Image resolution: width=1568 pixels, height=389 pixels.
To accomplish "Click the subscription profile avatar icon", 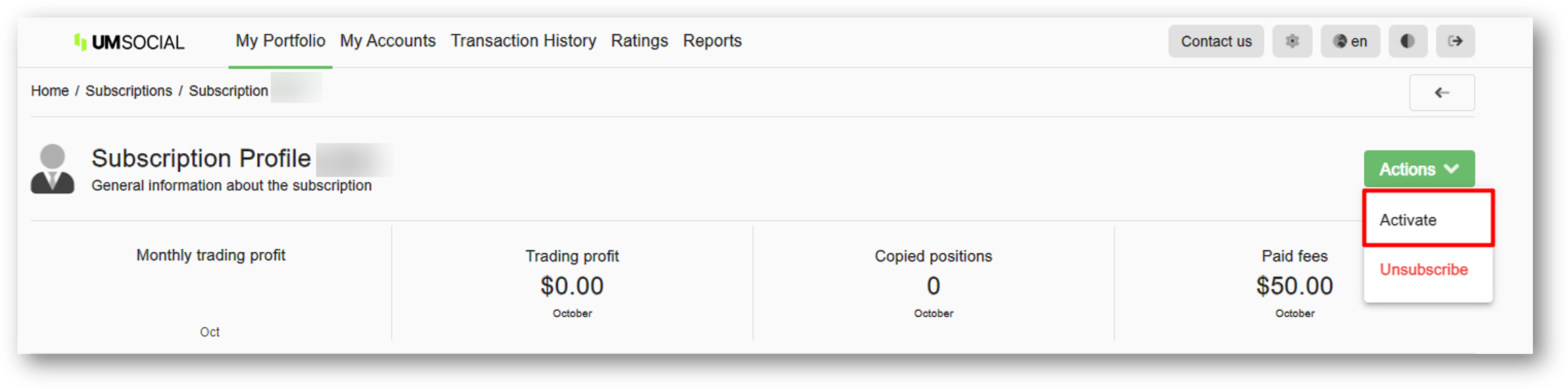I will (x=53, y=169).
